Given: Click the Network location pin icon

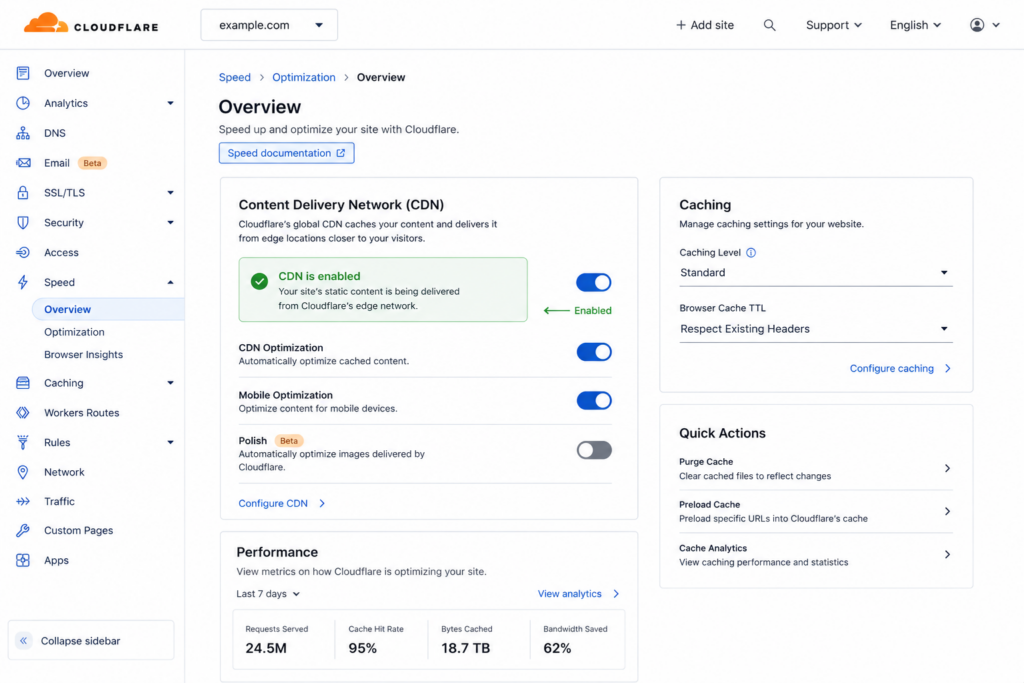Looking at the screenshot, I should coord(23,472).
